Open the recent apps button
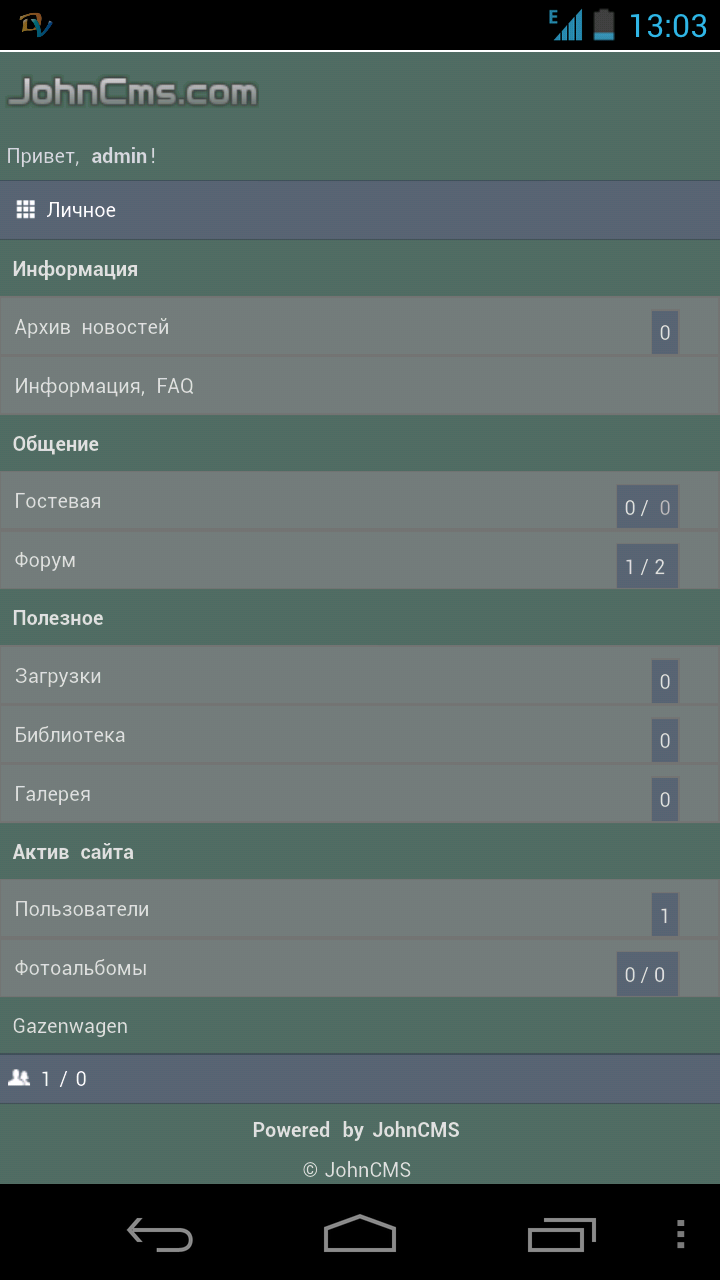This screenshot has width=720, height=1280. click(x=561, y=1234)
